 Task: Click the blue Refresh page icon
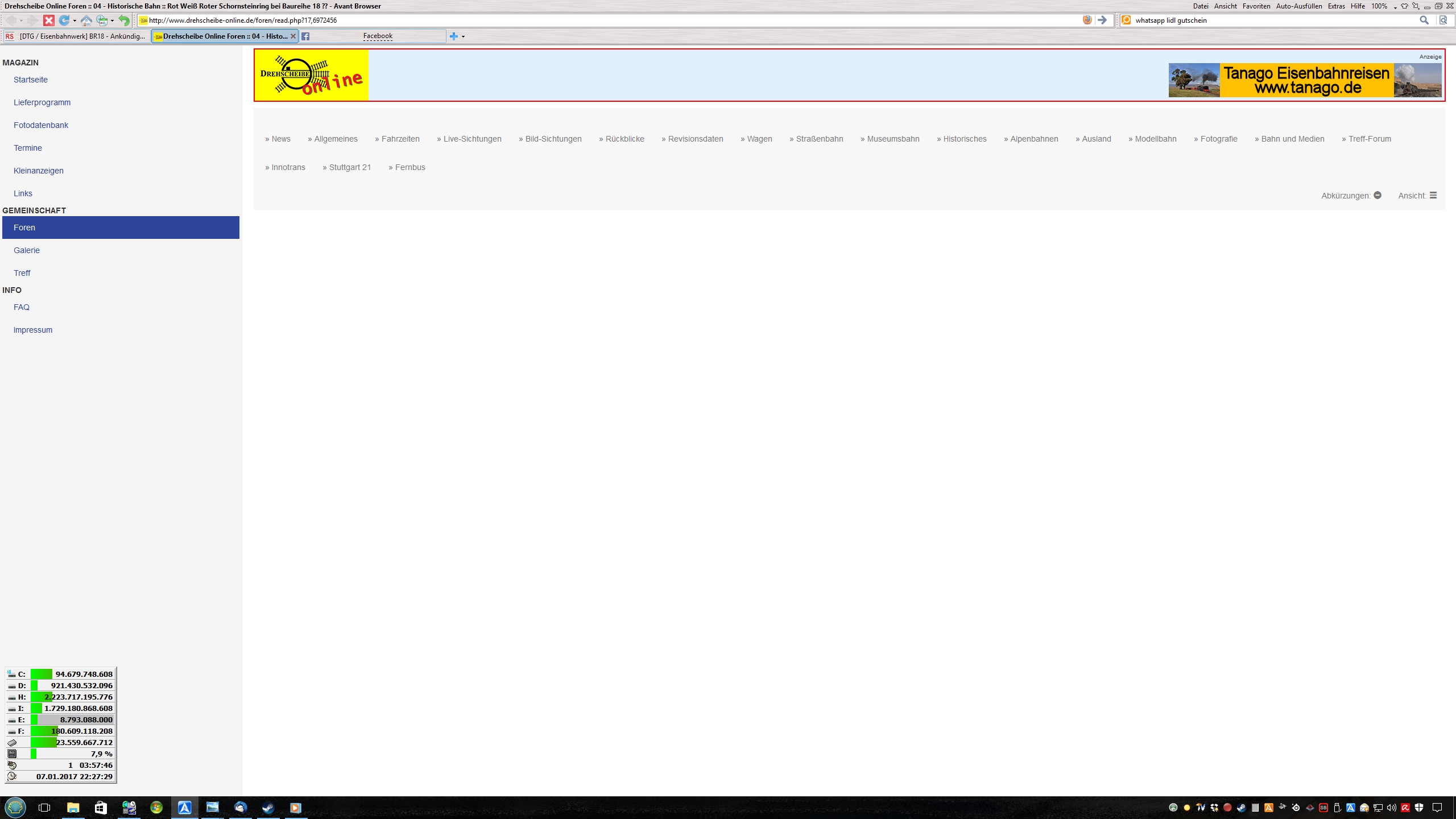coord(64,20)
